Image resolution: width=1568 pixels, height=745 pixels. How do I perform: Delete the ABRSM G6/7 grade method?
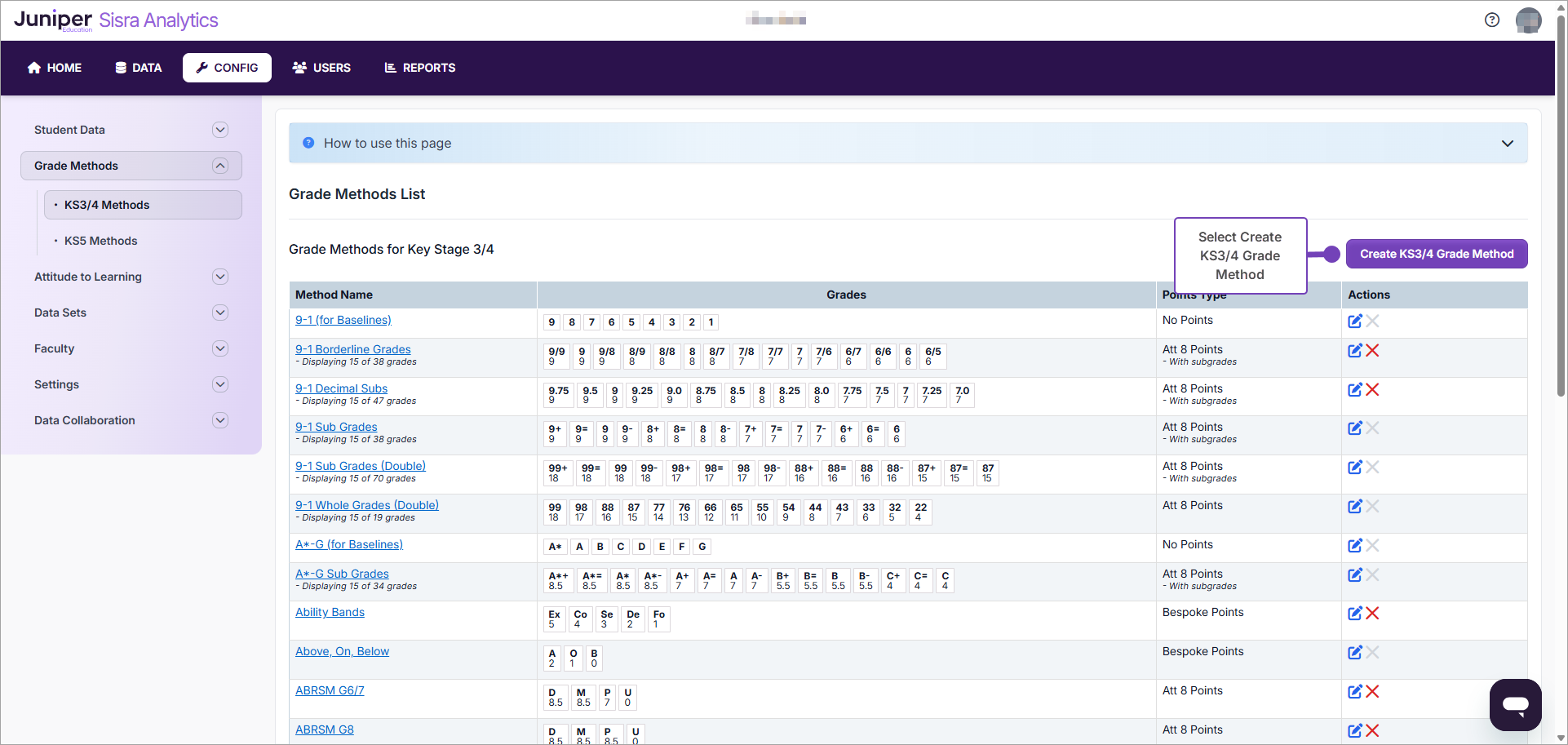(x=1373, y=691)
